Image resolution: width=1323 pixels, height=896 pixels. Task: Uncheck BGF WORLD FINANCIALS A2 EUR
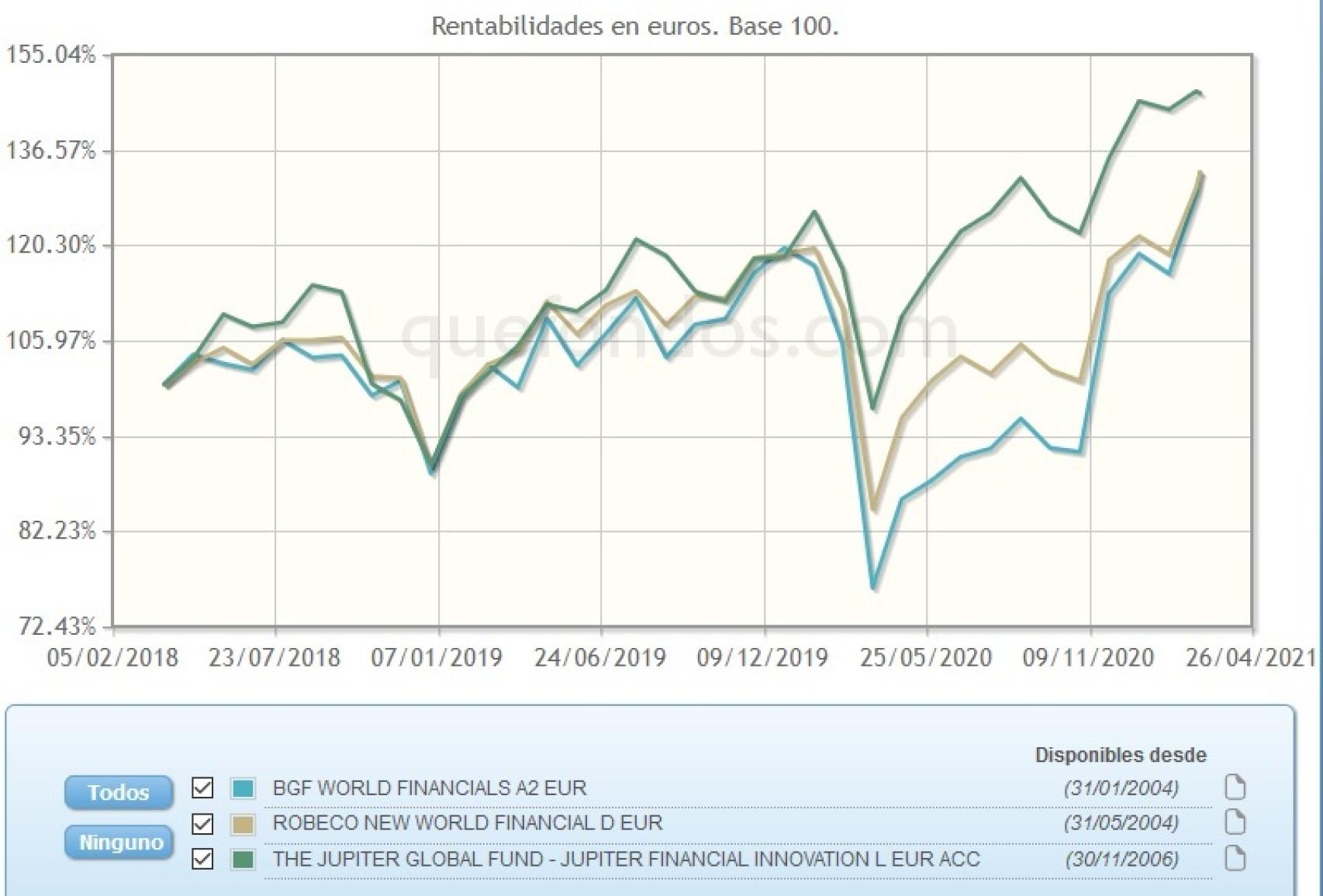click(202, 788)
